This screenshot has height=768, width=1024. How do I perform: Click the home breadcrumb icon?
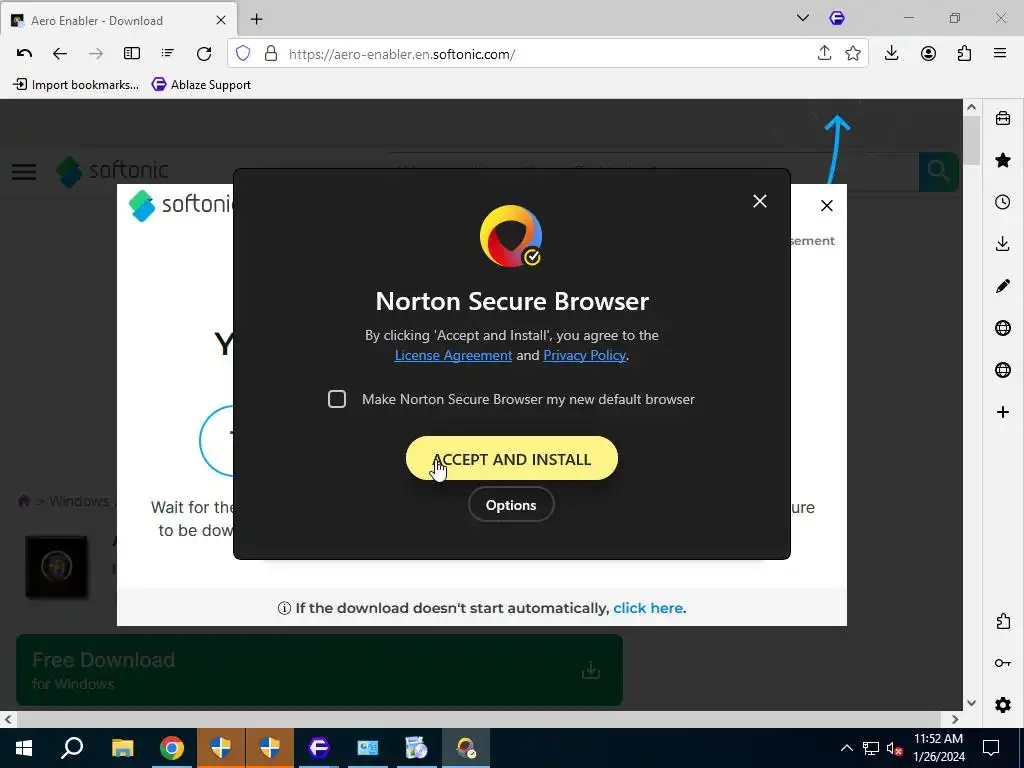[24, 500]
